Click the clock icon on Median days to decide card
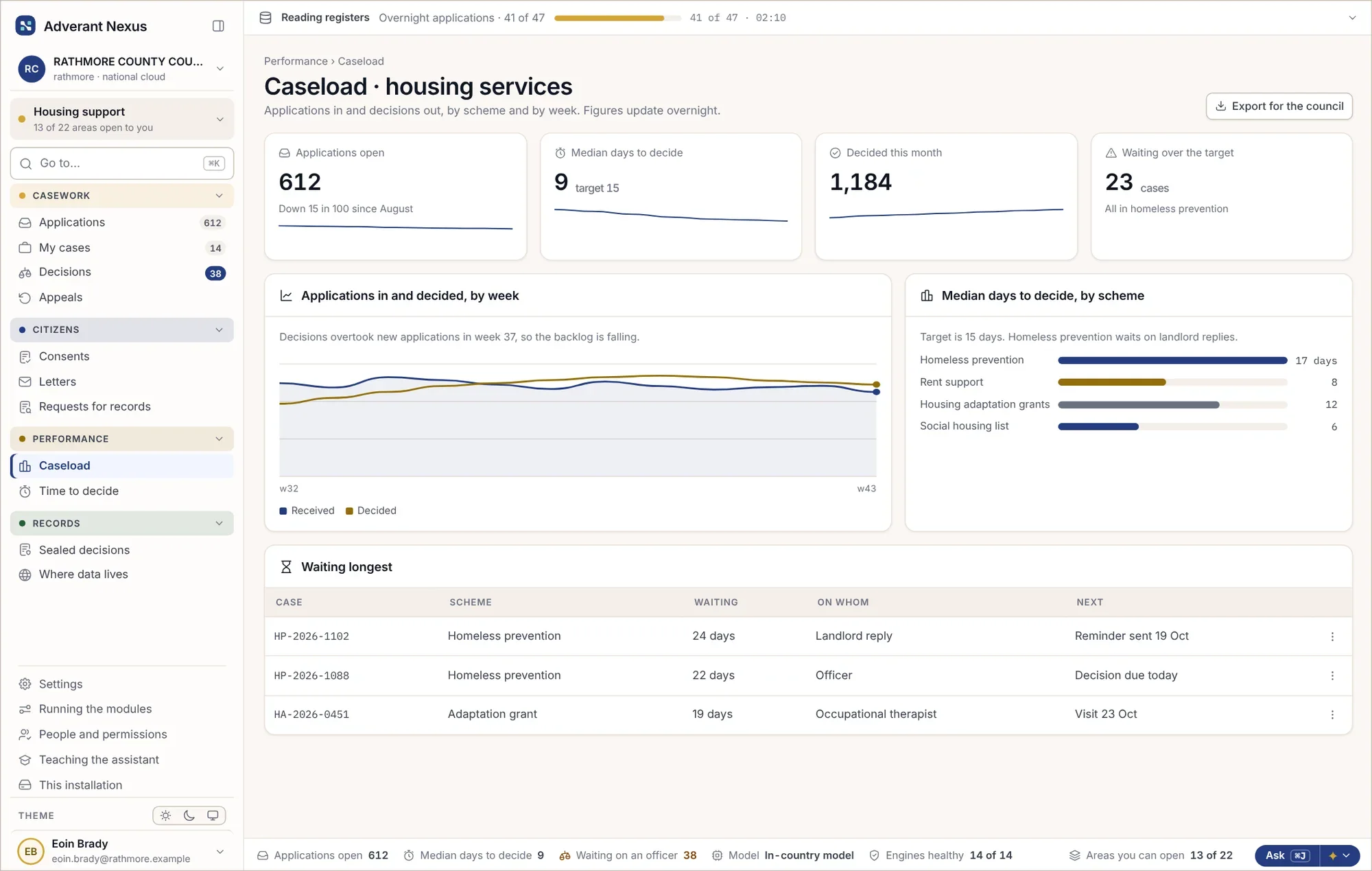1372x871 pixels. point(560,153)
